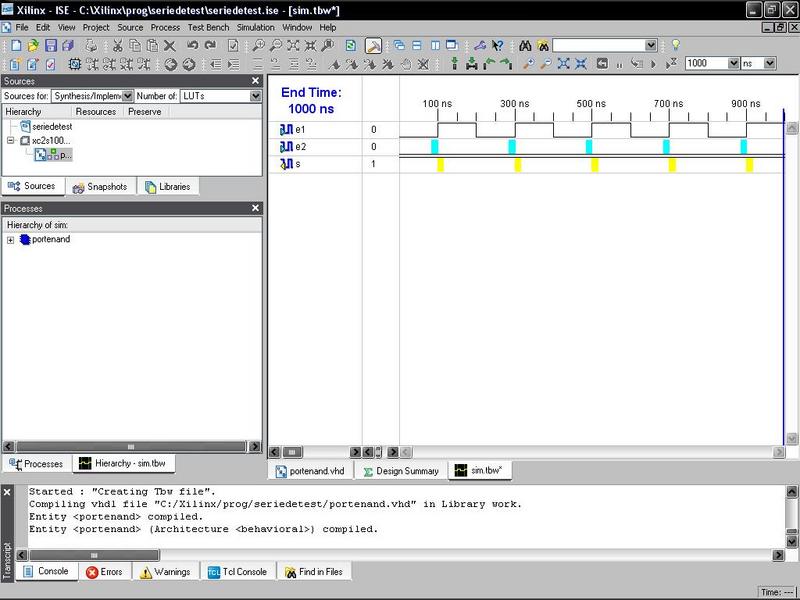This screenshot has width=800, height=600.
Task: Open the ns time unit dropdown
Action: coord(770,63)
